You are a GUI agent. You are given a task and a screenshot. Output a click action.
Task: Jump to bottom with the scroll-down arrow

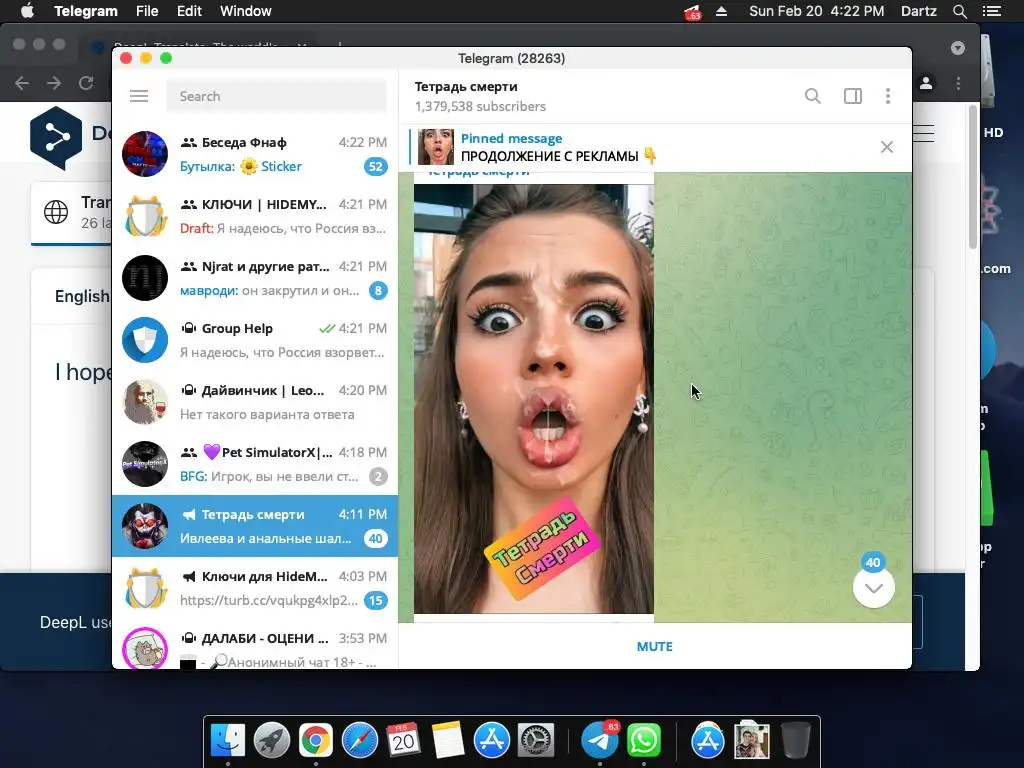[873, 587]
